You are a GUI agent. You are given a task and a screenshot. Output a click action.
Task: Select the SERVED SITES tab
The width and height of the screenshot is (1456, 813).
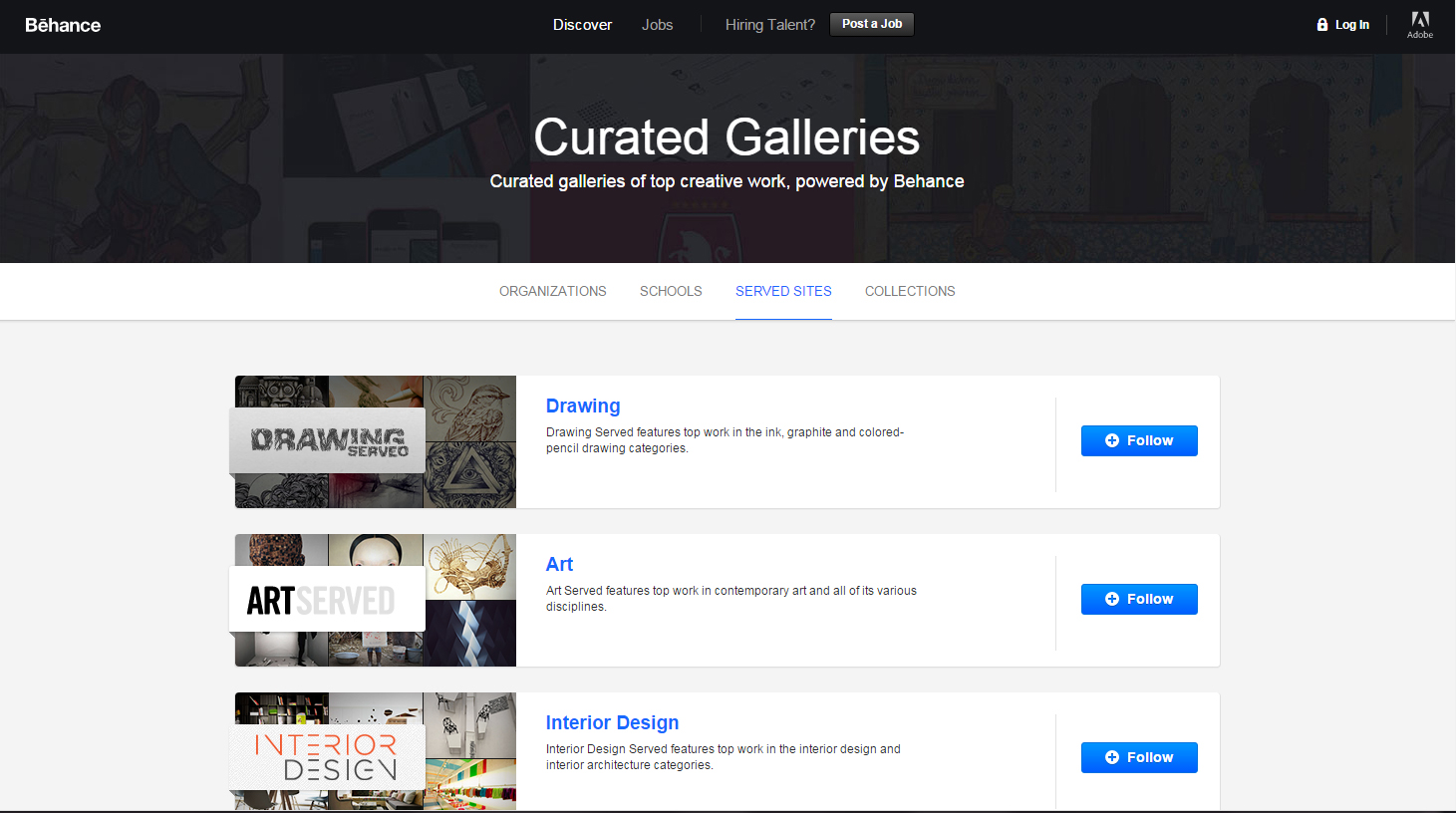[x=783, y=291]
